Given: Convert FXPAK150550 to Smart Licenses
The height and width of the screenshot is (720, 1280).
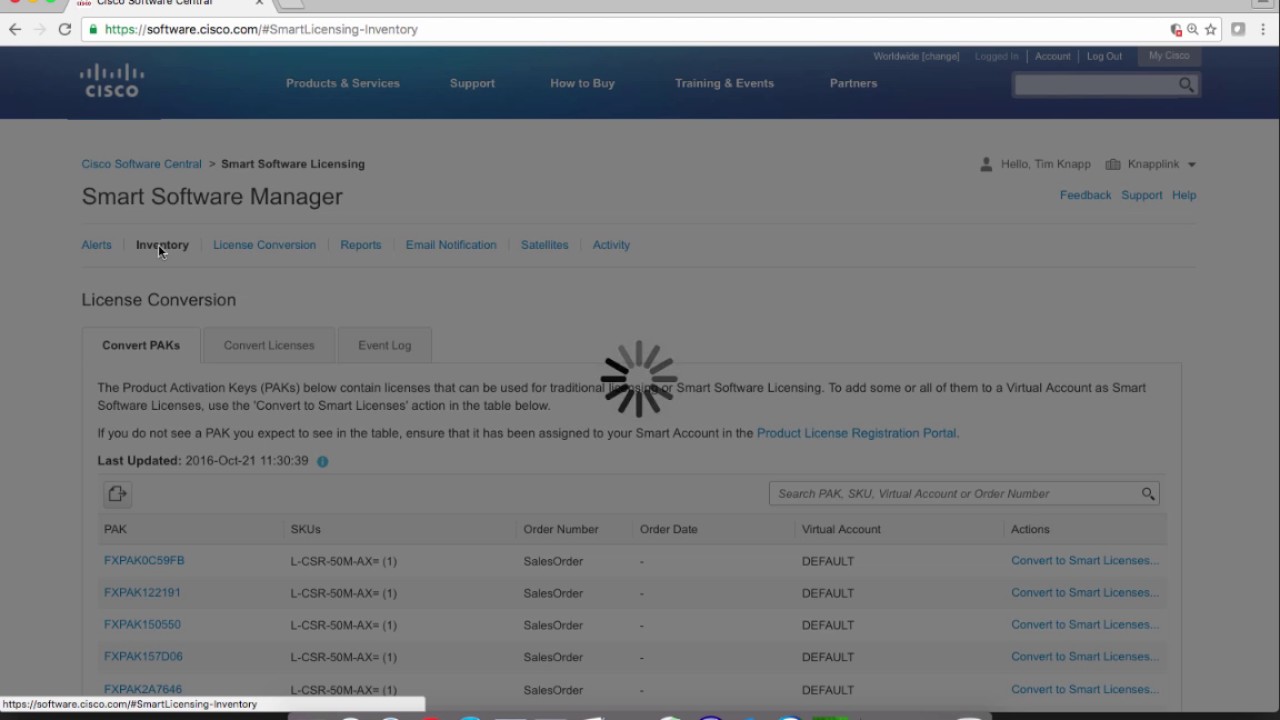Looking at the screenshot, I should pos(1085,625).
